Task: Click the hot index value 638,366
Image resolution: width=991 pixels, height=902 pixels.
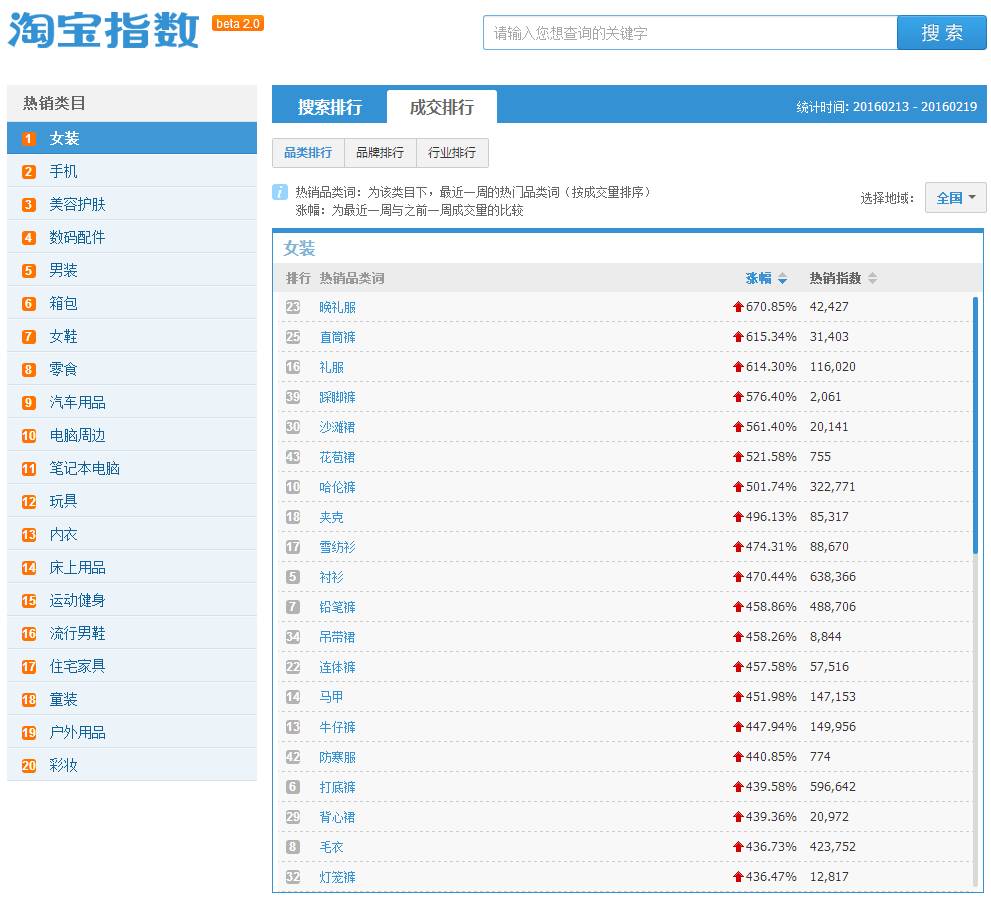Action: coord(832,576)
